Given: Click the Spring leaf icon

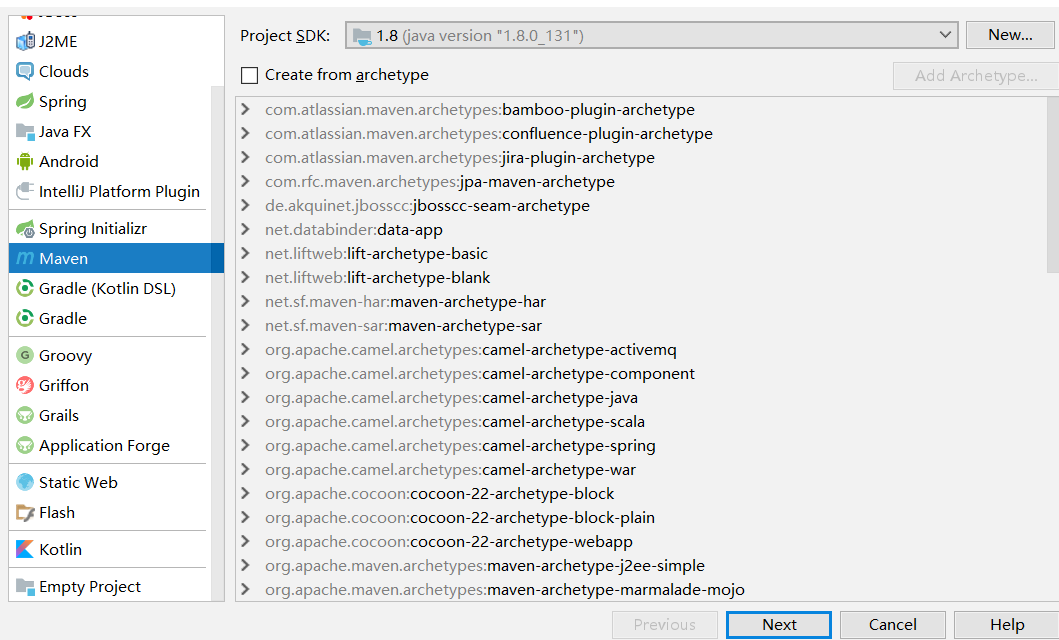Looking at the screenshot, I should coord(25,101).
